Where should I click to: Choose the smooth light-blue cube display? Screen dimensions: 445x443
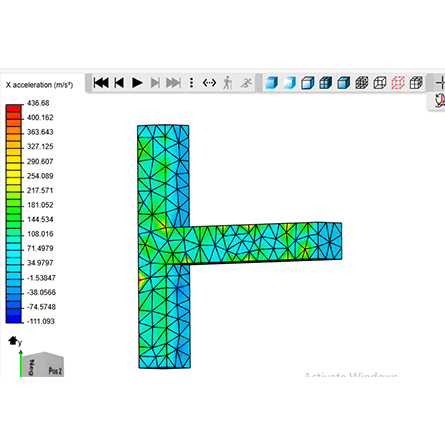pos(290,83)
